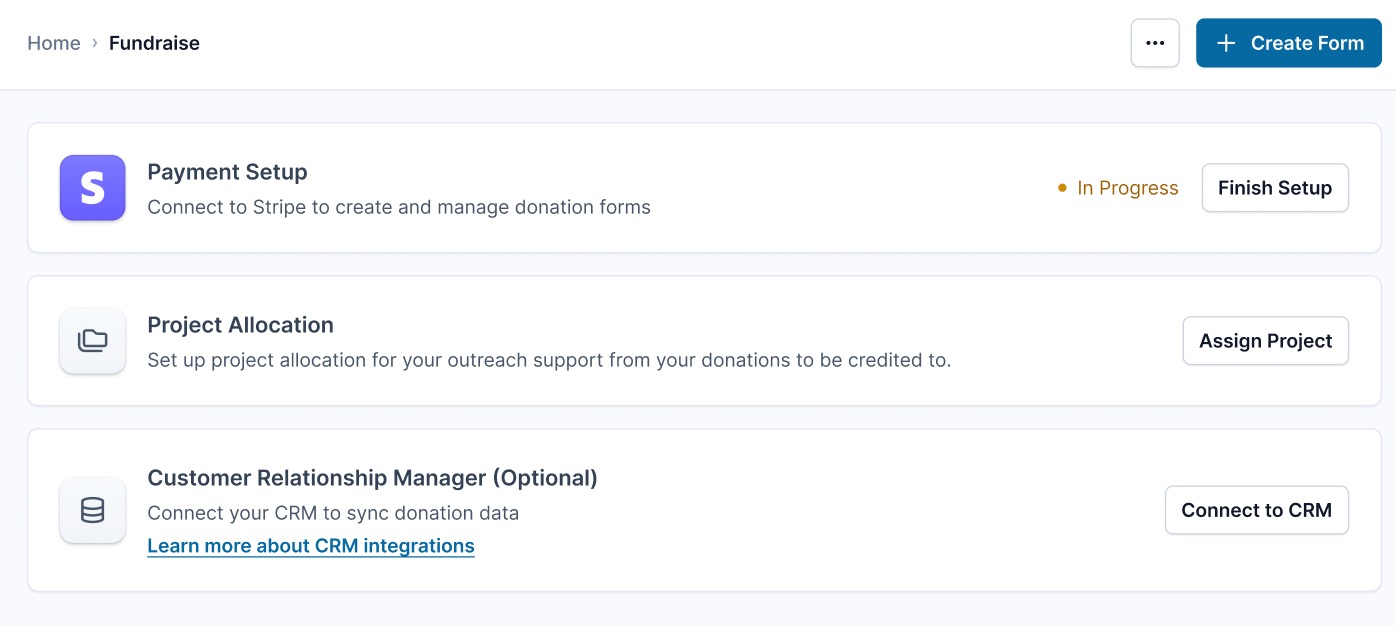Click the purple Stripe logo icon
Screen dimensions: 1396x626
92,188
